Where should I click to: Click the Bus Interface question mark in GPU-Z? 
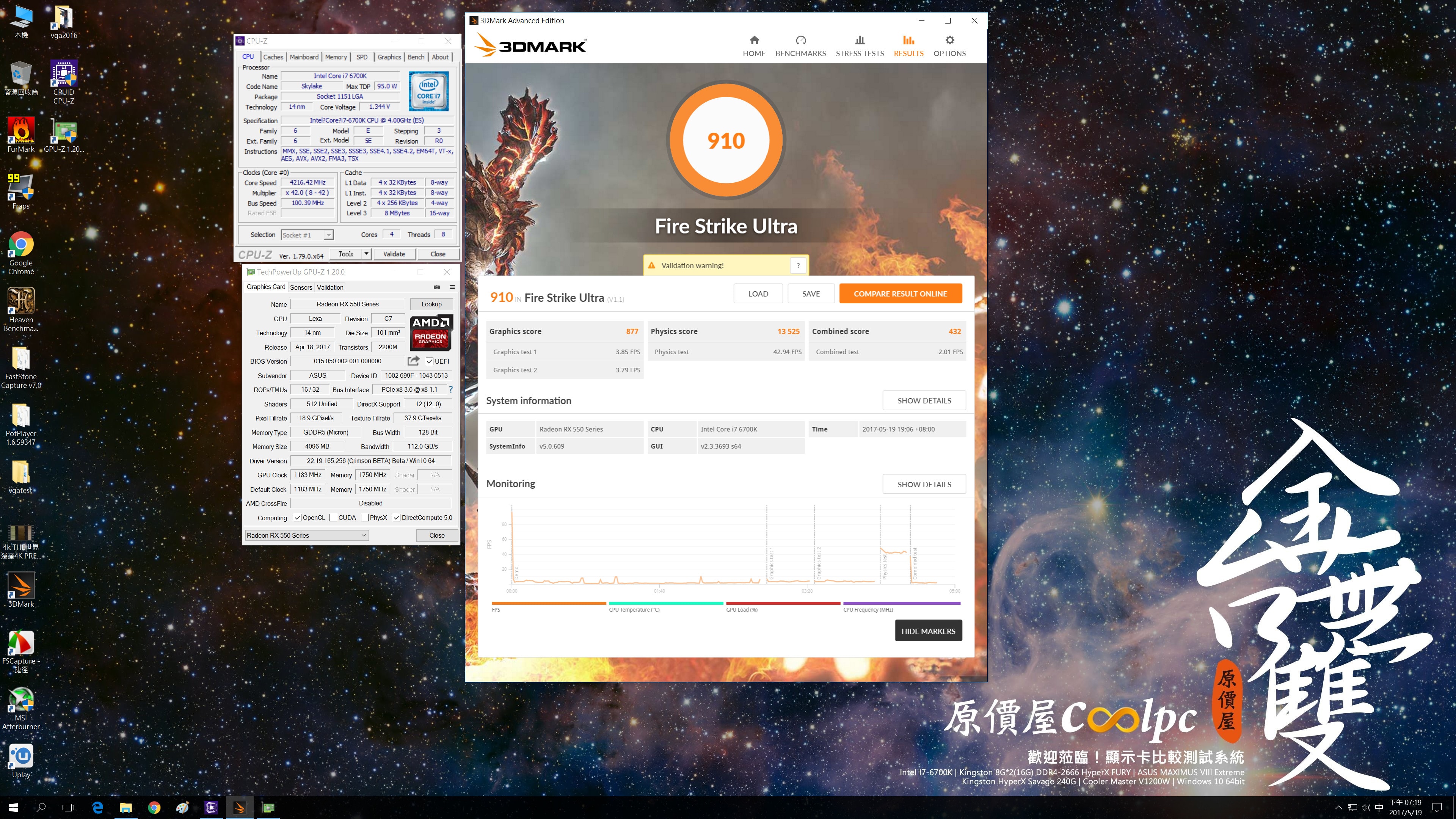(450, 389)
